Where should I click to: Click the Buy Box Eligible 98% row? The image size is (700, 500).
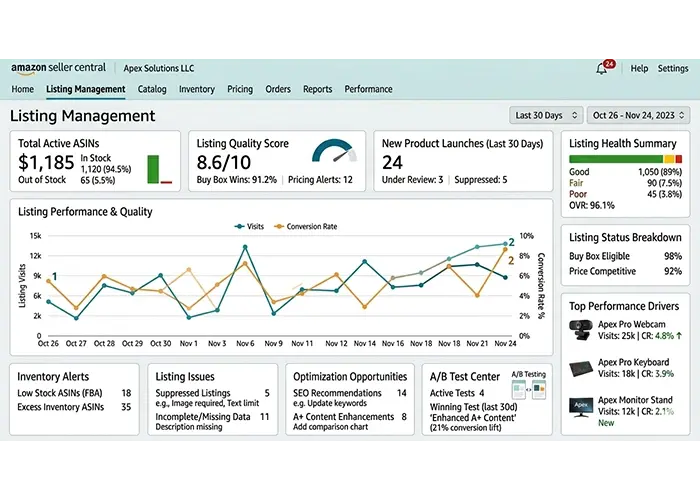coord(625,256)
